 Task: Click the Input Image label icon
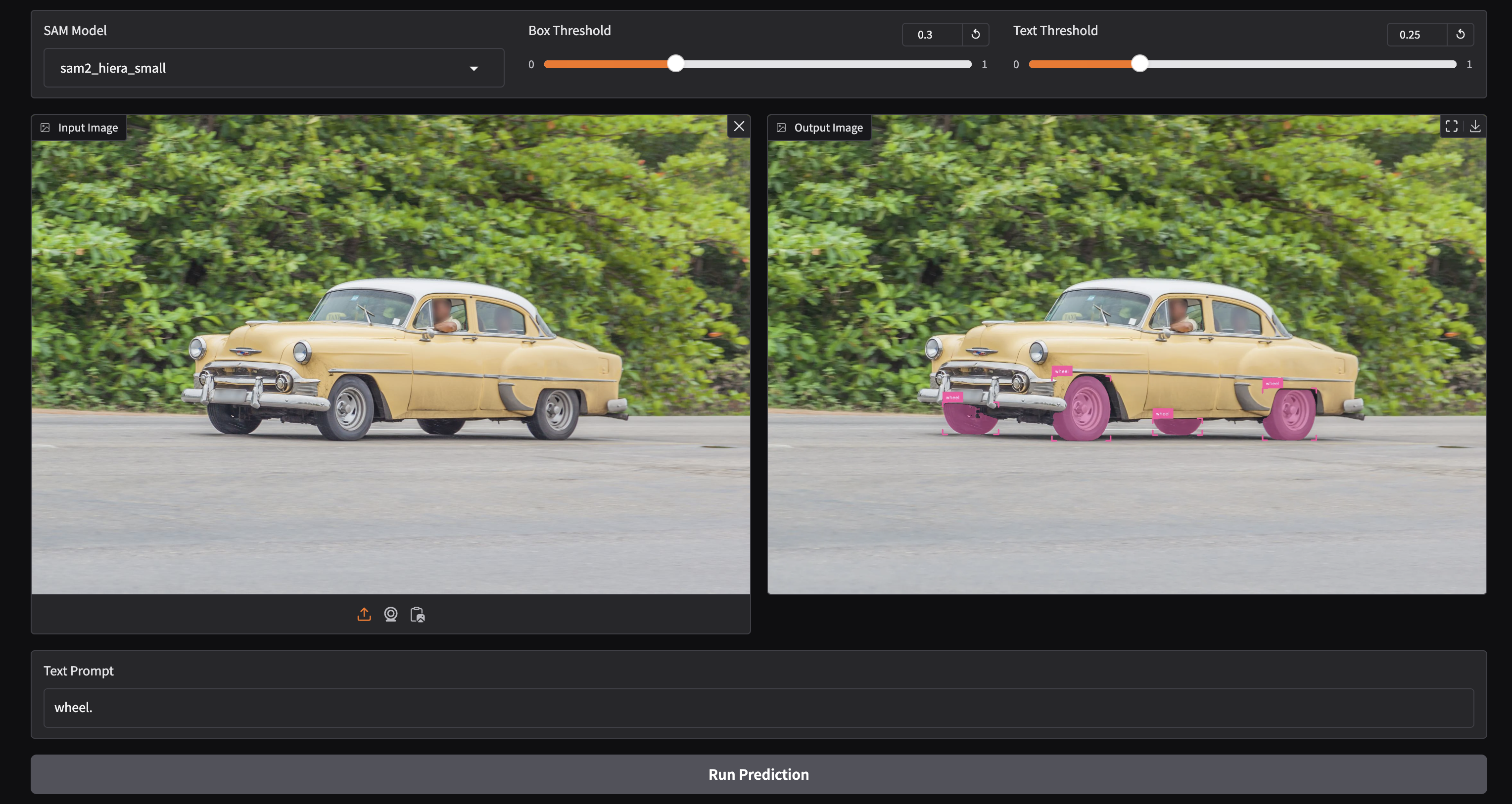pyautogui.click(x=45, y=128)
